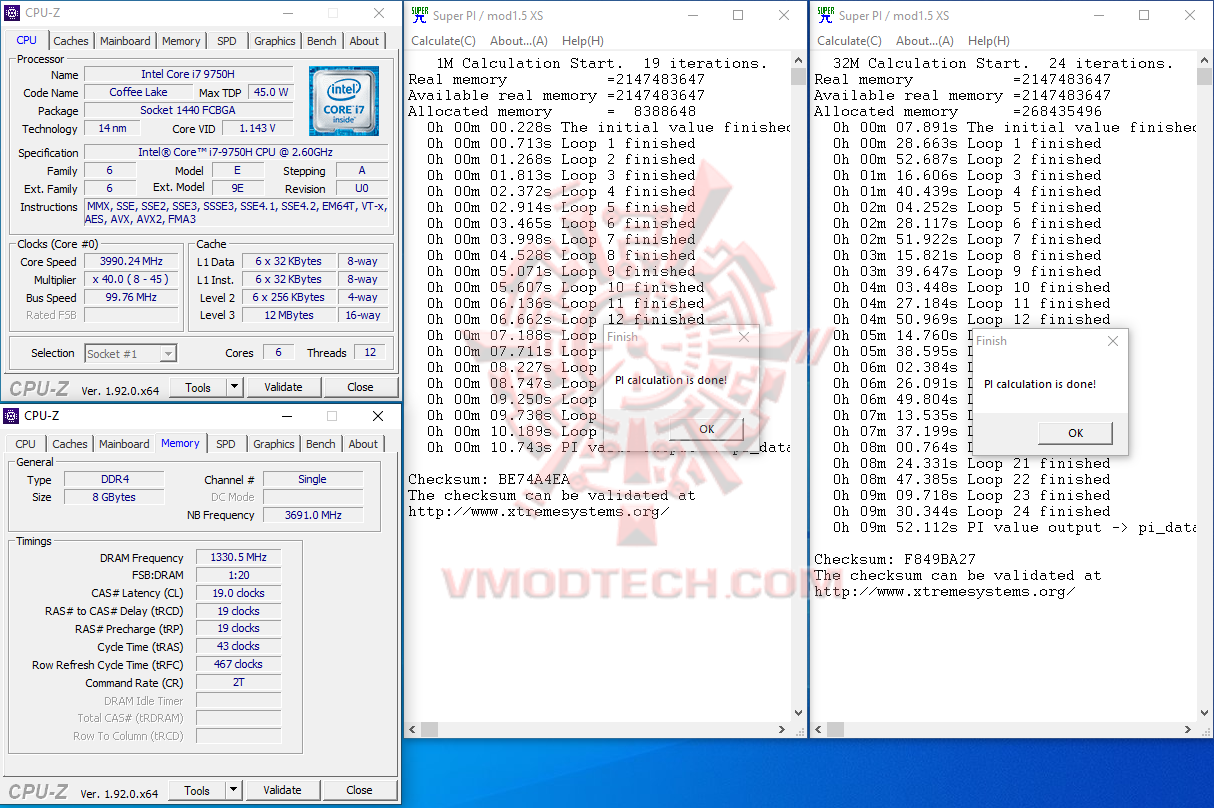Select Bench tab in lower CPU-Z window

click(321, 444)
